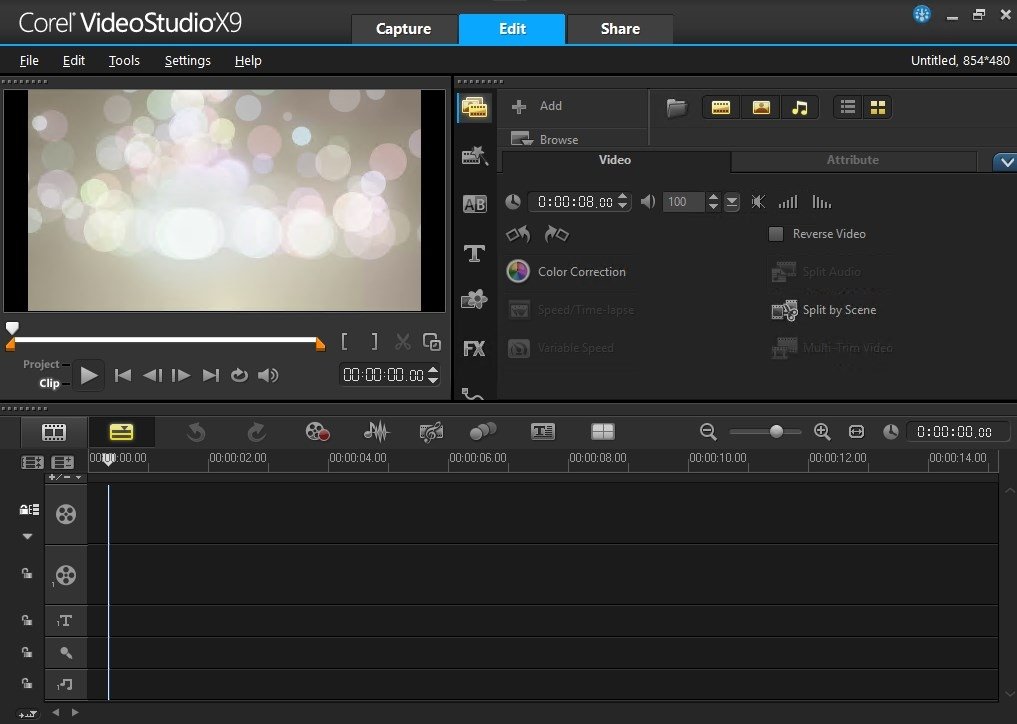Image resolution: width=1017 pixels, height=724 pixels.
Task: Toggle repeat playback
Action: click(239, 376)
